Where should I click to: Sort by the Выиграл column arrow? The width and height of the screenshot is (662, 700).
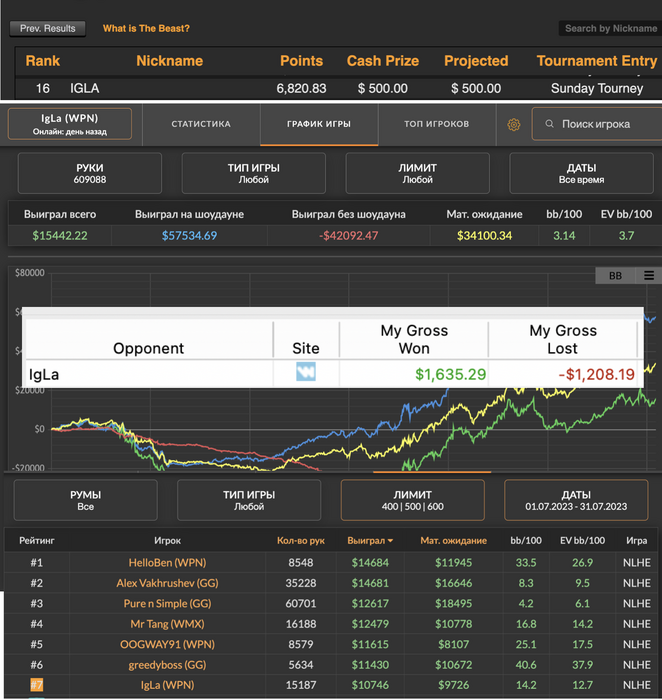[x=391, y=541]
